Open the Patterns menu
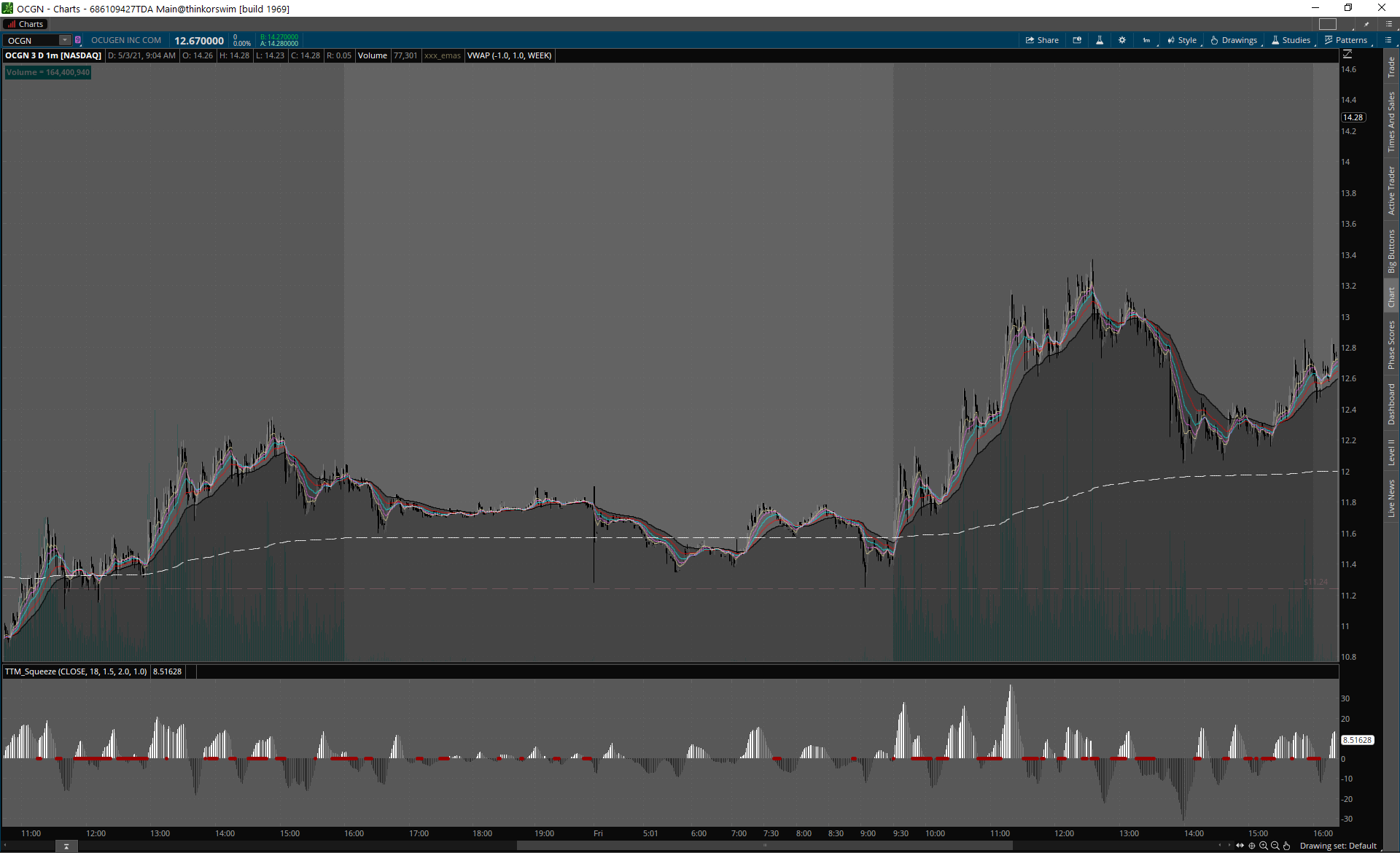This screenshot has height=853, width=1400. [1346, 40]
